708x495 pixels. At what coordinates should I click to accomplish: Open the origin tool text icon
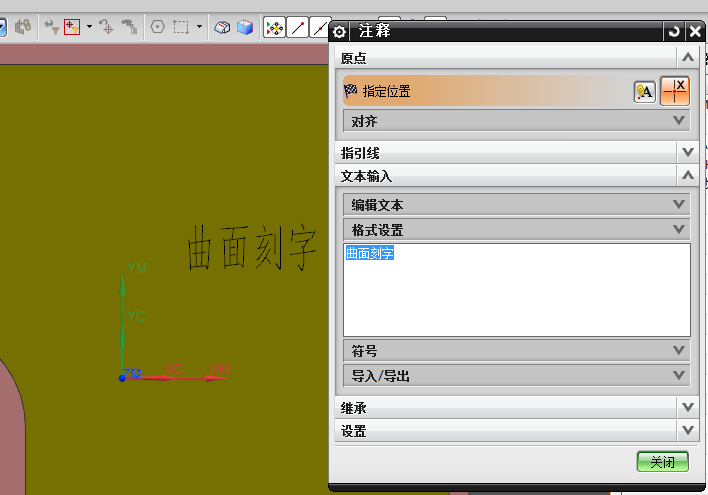645,92
